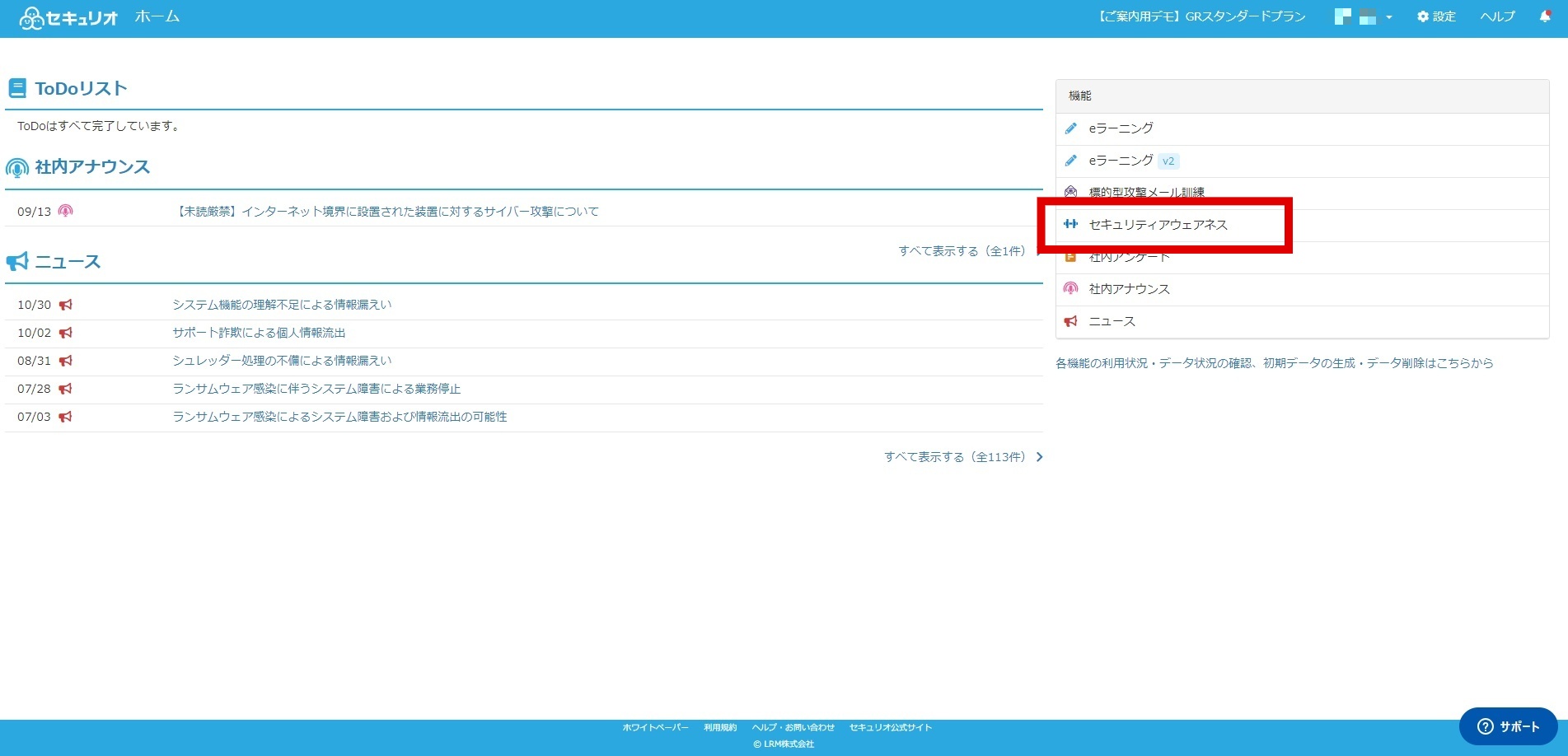
Task: Open news サポート詐欺による個人情報流出
Action: [259, 333]
